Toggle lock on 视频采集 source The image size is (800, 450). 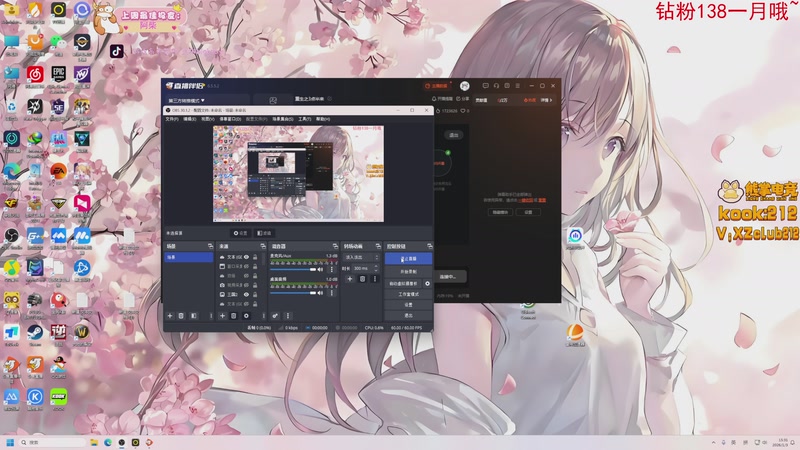pos(255,285)
